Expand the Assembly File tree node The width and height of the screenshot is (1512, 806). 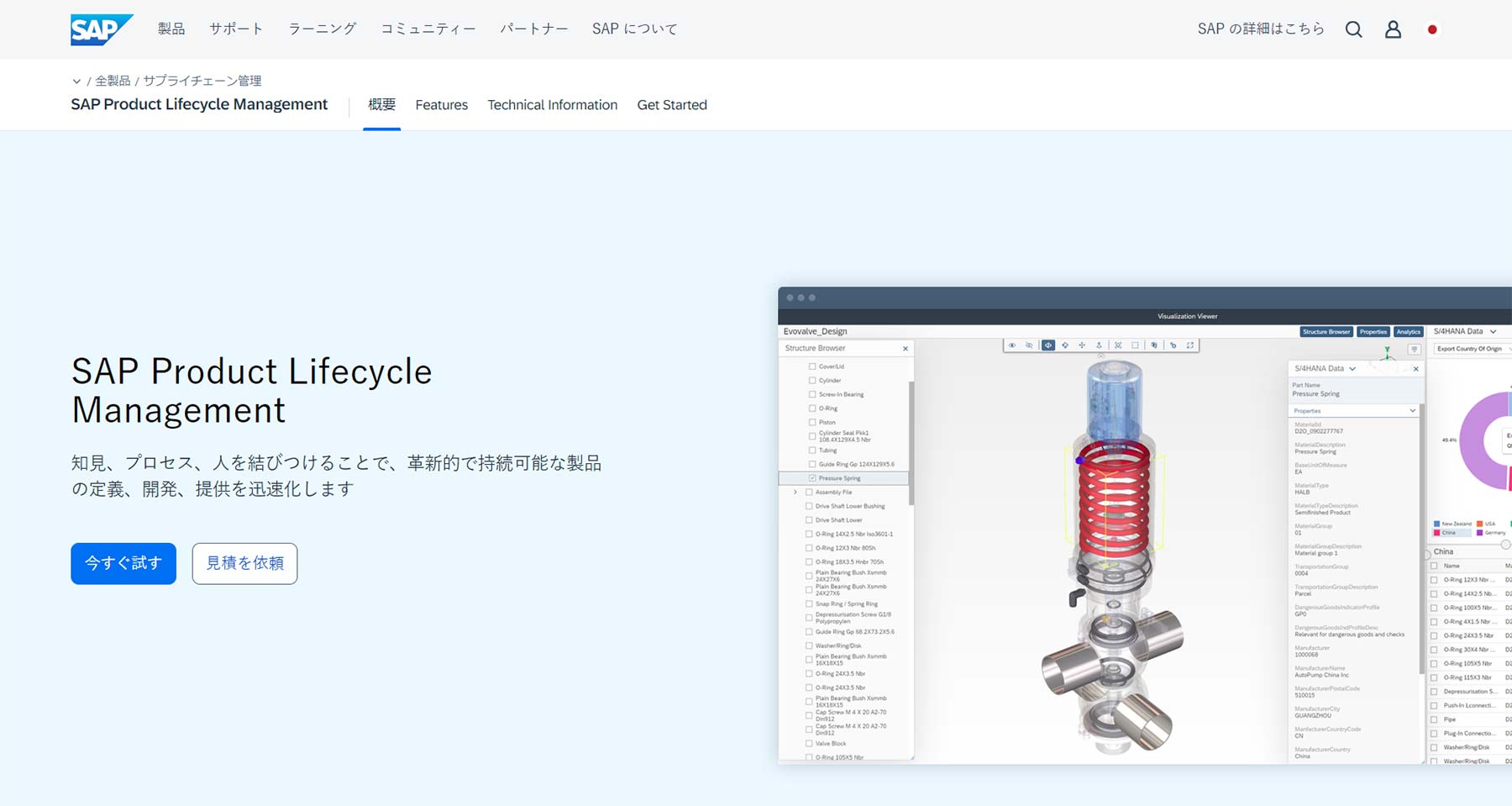795,493
